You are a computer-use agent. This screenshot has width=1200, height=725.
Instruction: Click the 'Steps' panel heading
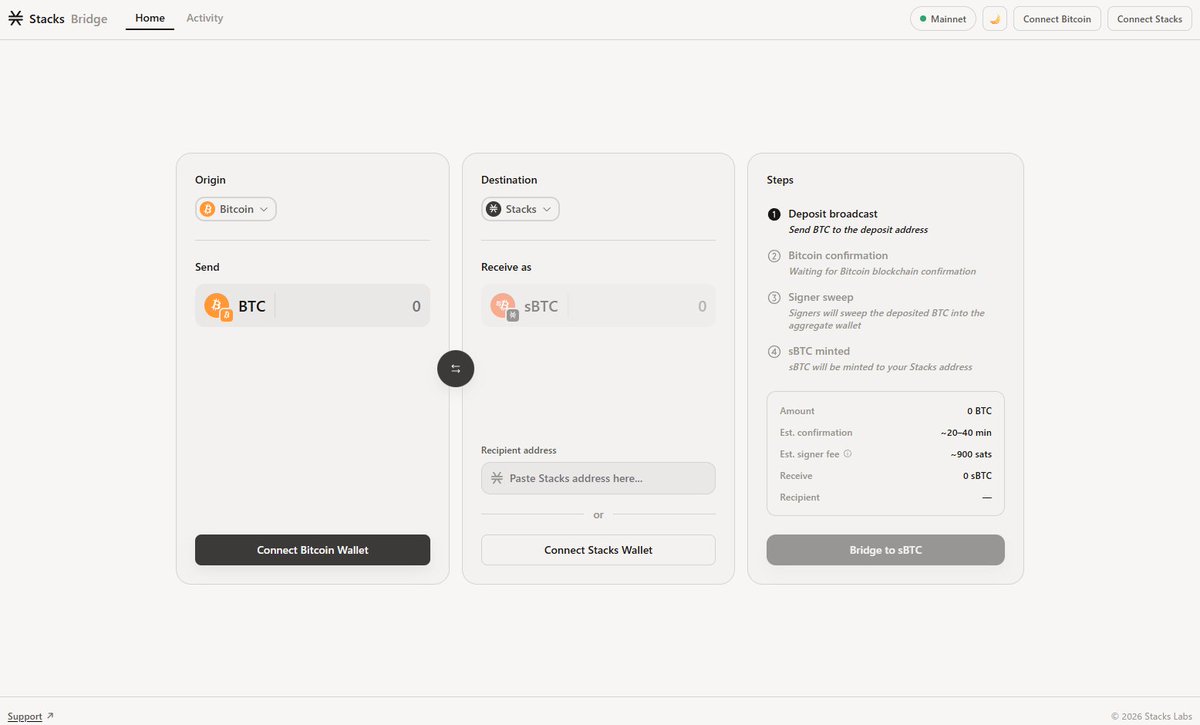[780, 180]
